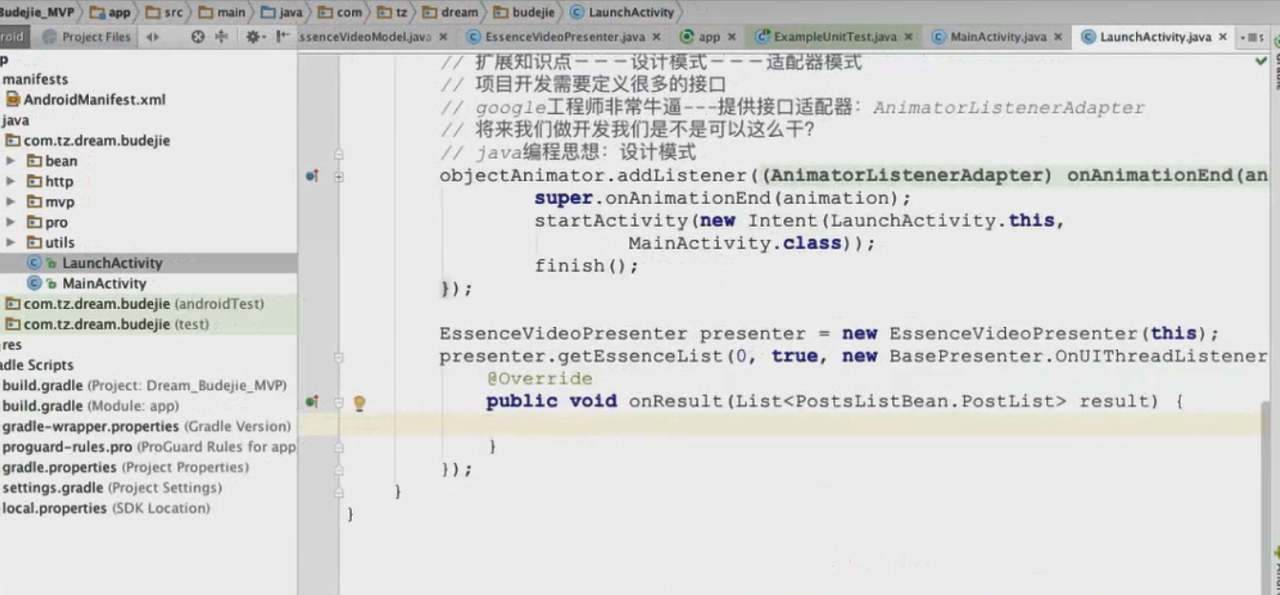
Task: Open the project panel gear settings menu
Action: pyautogui.click(x=253, y=37)
